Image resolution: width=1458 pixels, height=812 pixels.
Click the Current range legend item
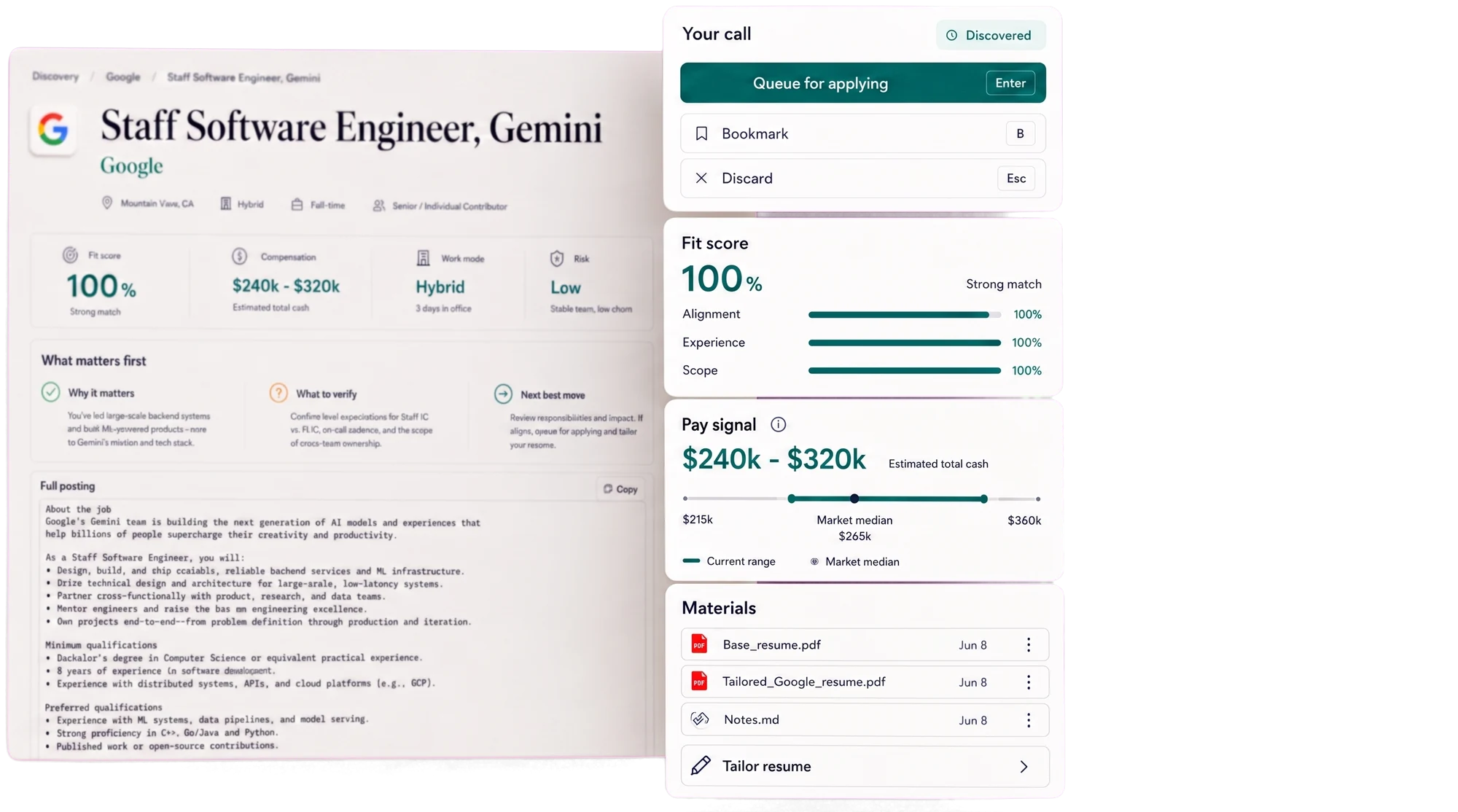(729, 561)
